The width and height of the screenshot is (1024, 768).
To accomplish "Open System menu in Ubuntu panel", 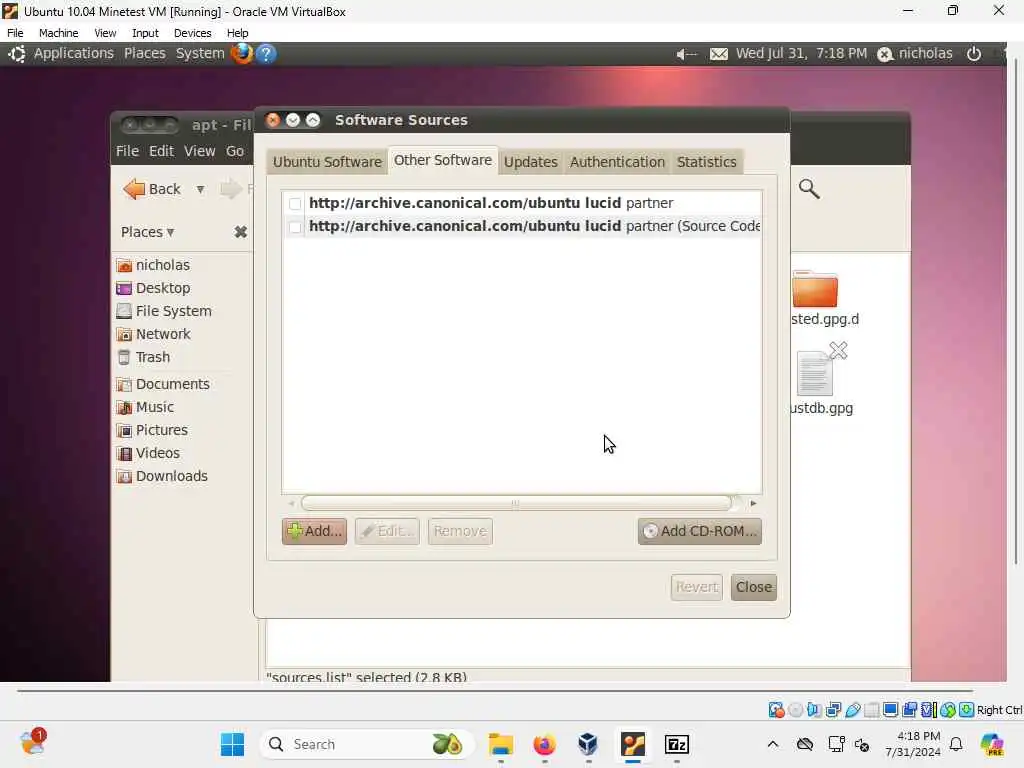I will click(x=200, y=54).
